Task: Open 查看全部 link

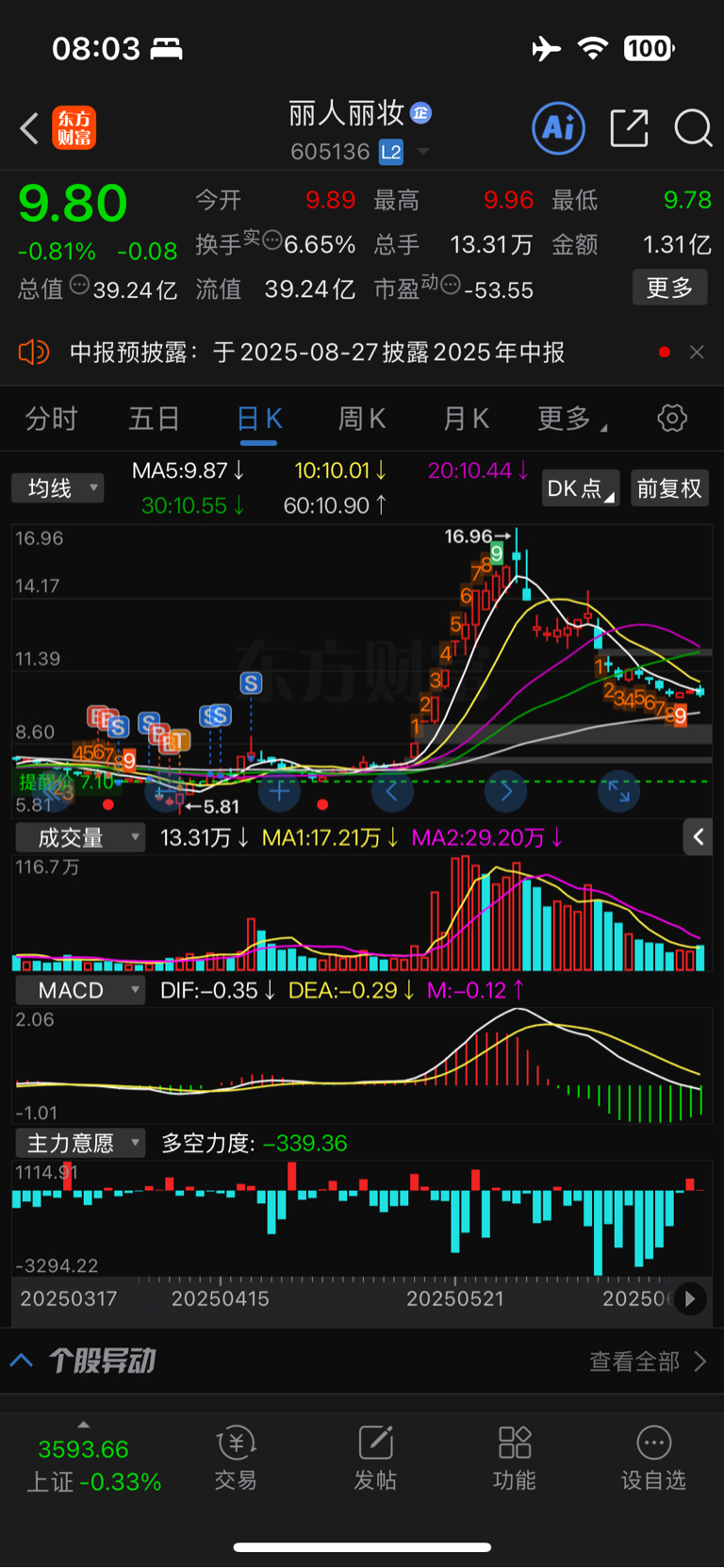Action: pyautogui.click(x=647, y=1362)
